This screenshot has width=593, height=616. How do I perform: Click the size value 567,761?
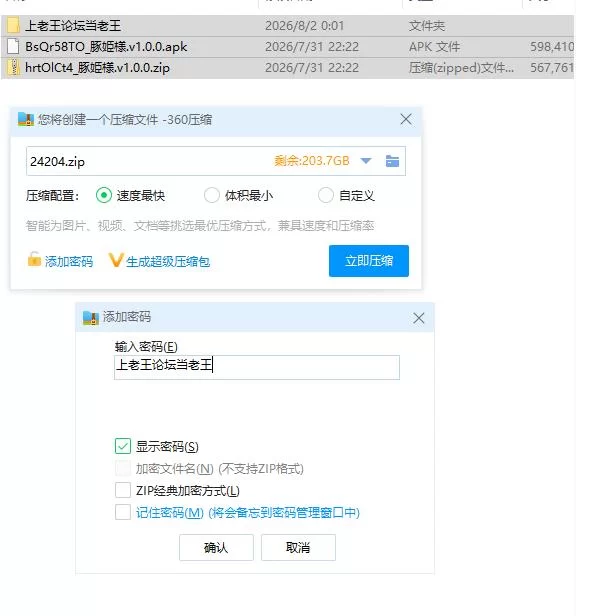point(552,68)
